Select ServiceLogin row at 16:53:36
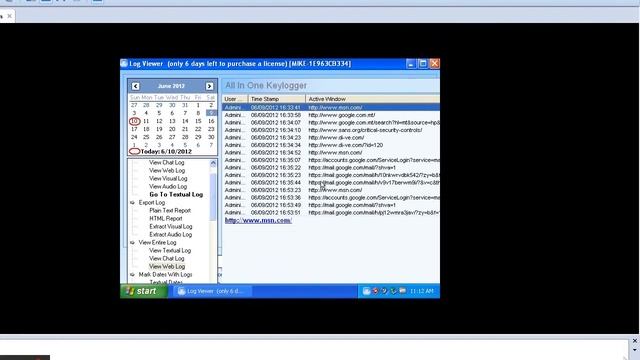 tap(331, 198)
